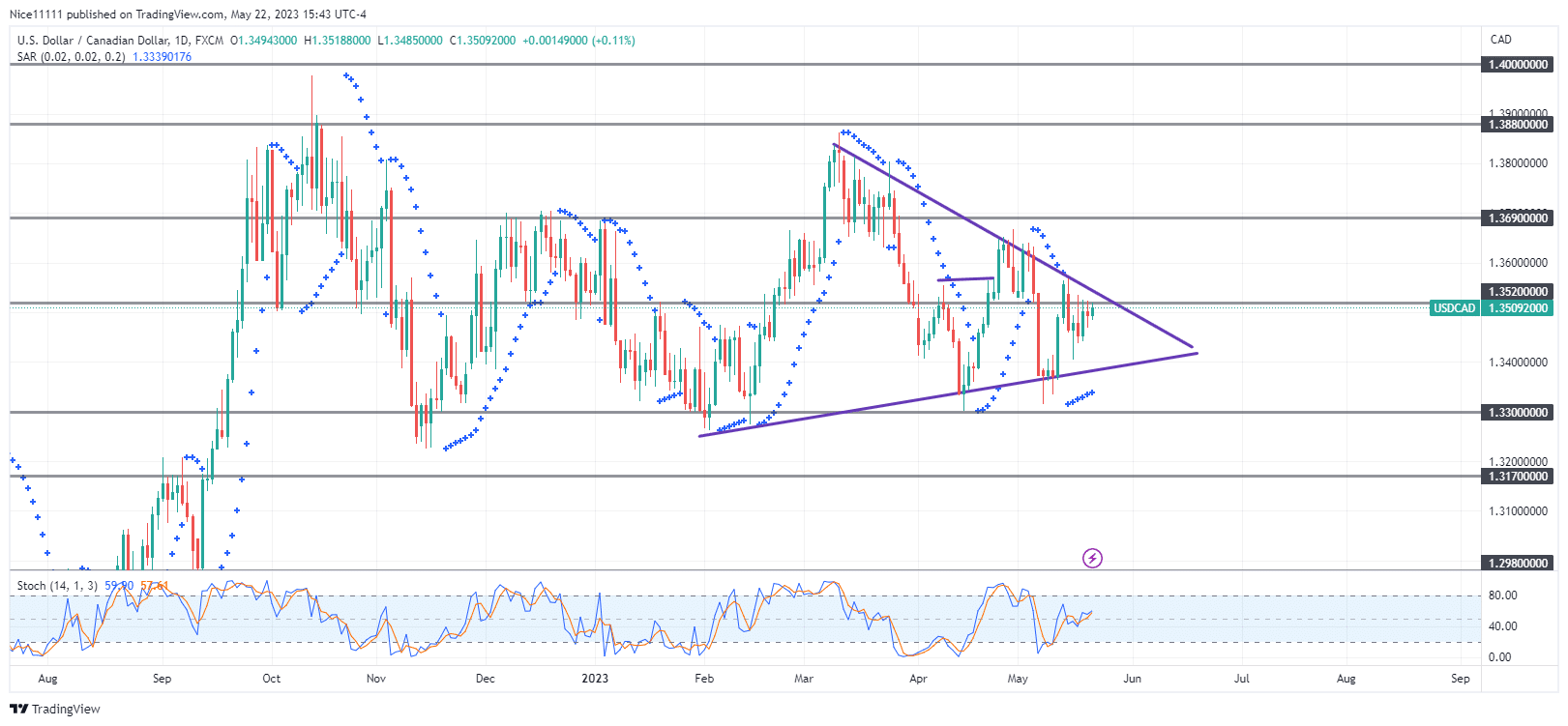
Task: Select the 1.31700000 price level label
Action: 1519,477
